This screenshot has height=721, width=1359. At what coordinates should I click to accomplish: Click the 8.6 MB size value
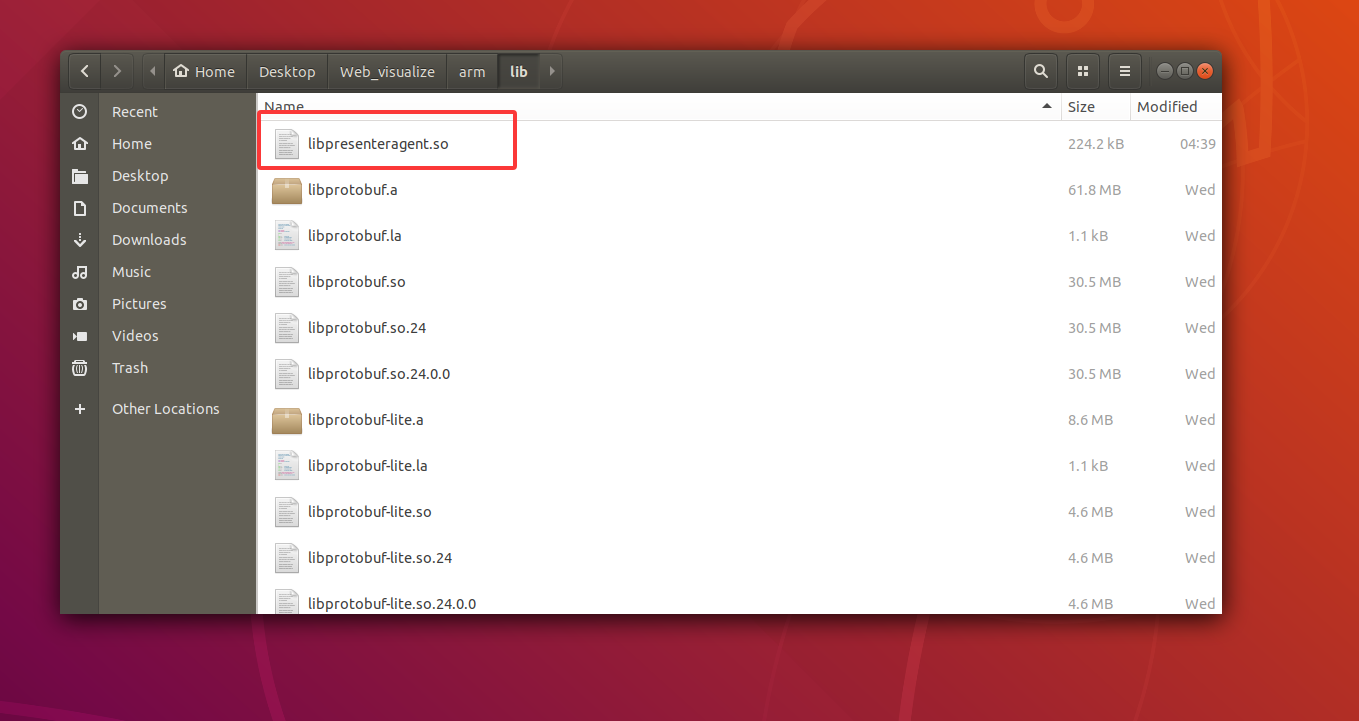(x=1090, y=420)
